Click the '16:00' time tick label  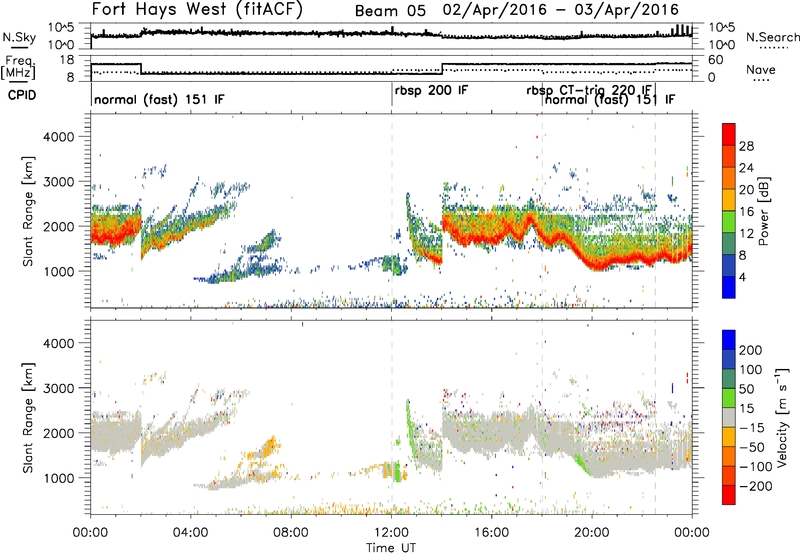491,533
